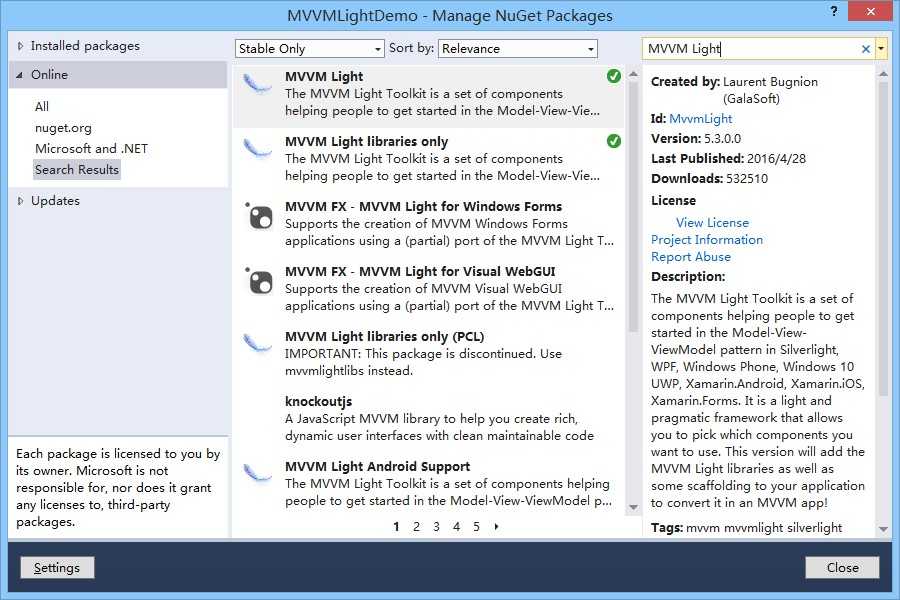Open the MvvmLight Id link
The image size is (900, 600).
pos(700,119)
